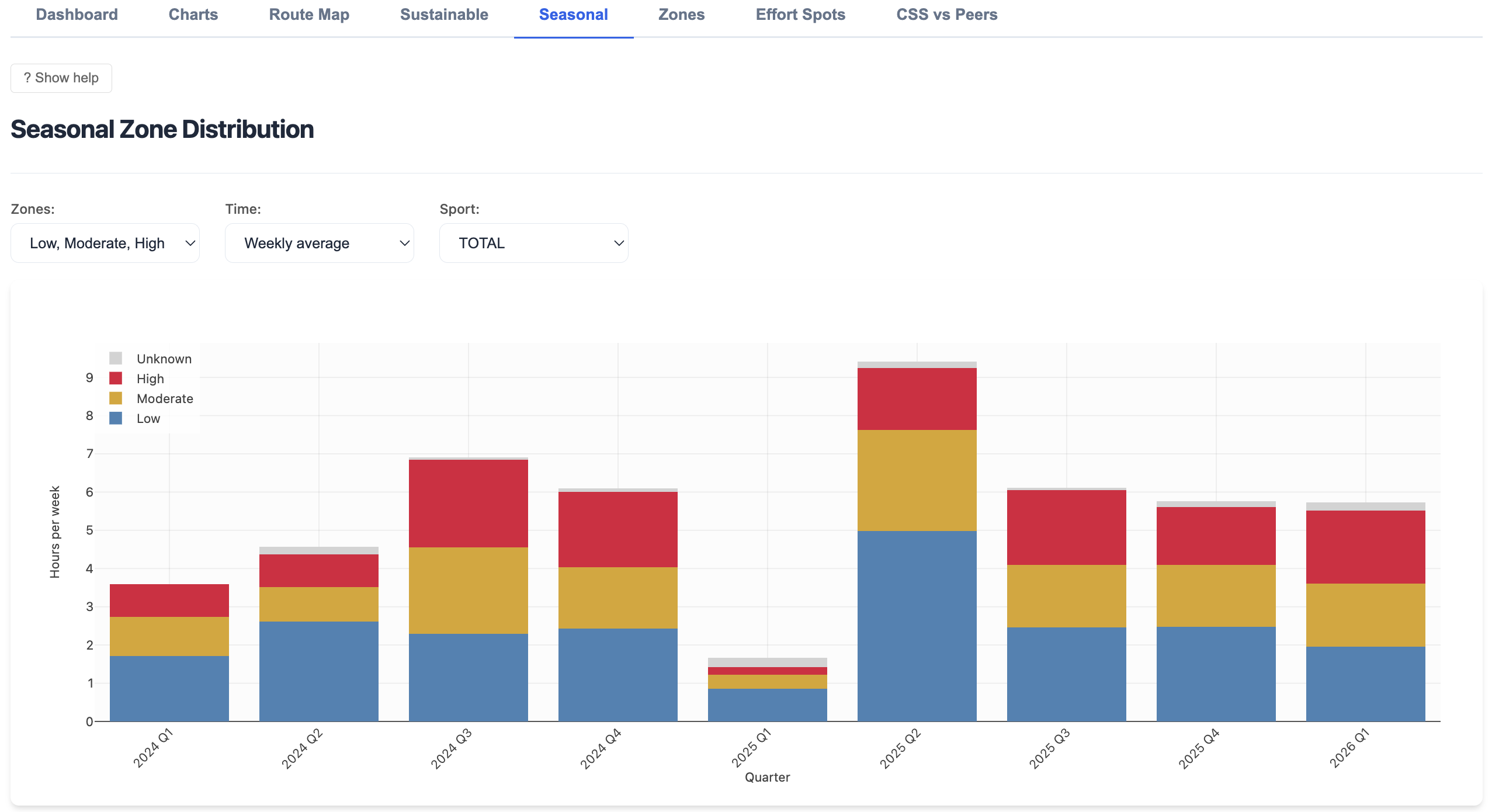Open the Time Weekly average dropdown
1492x812 pixels.
(320, 243)
